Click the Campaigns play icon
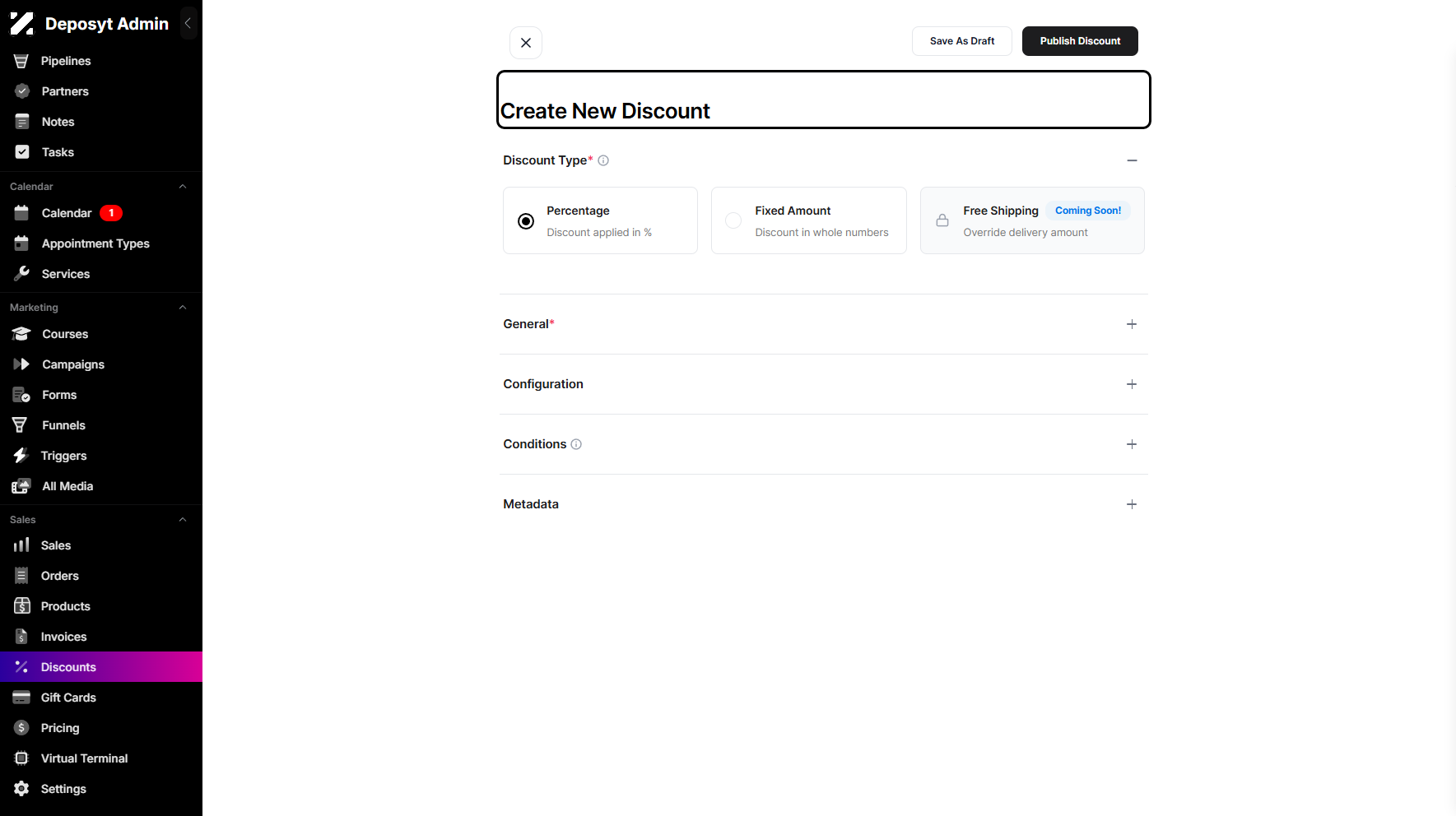The height and width of the screenshot is (816, 1456). point(21,364)
